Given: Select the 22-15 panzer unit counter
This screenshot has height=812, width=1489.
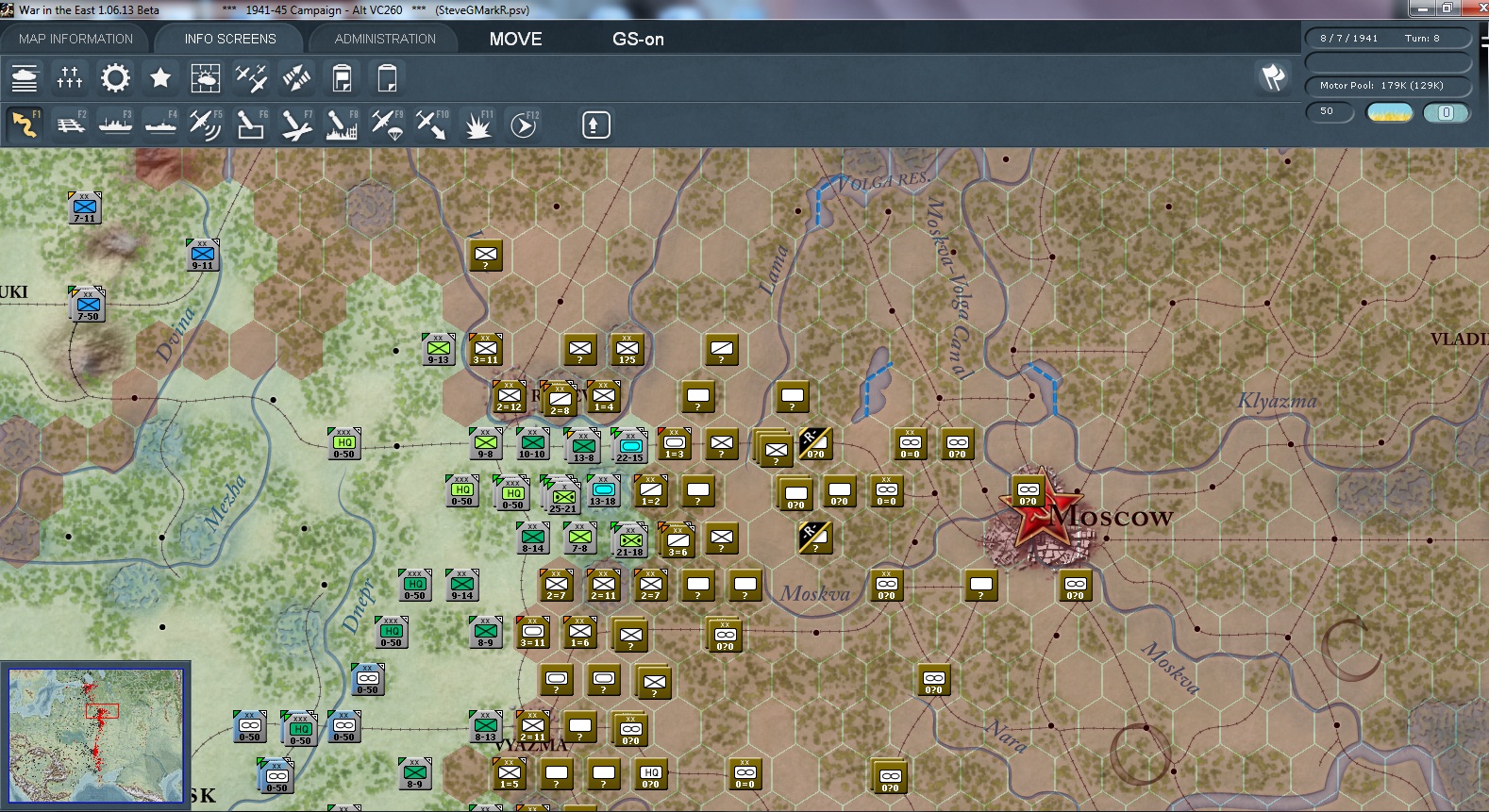Looking at the screenshot, I should point(630,446).
